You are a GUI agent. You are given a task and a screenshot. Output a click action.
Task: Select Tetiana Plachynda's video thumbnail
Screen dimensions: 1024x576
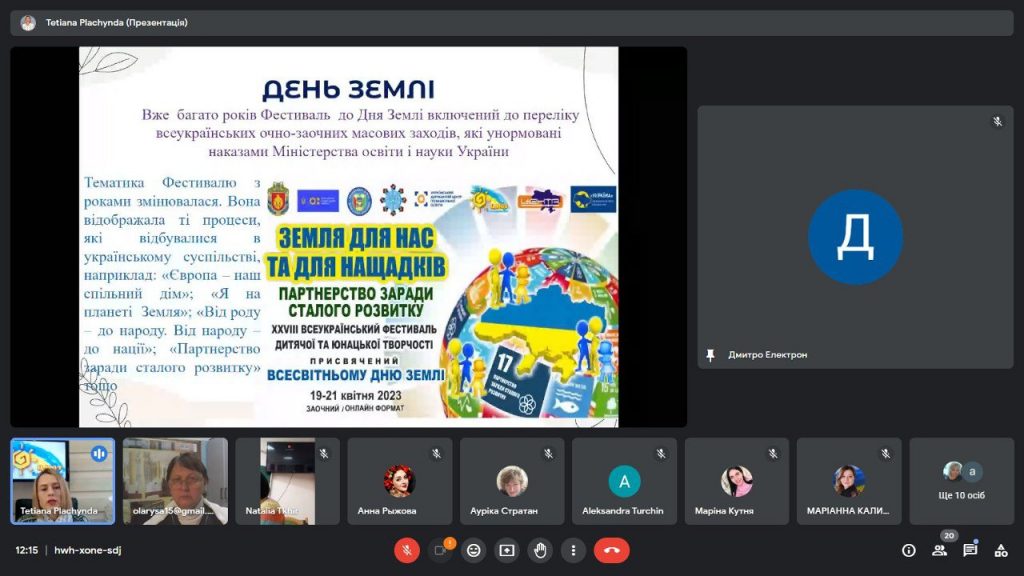click(62, 480)
